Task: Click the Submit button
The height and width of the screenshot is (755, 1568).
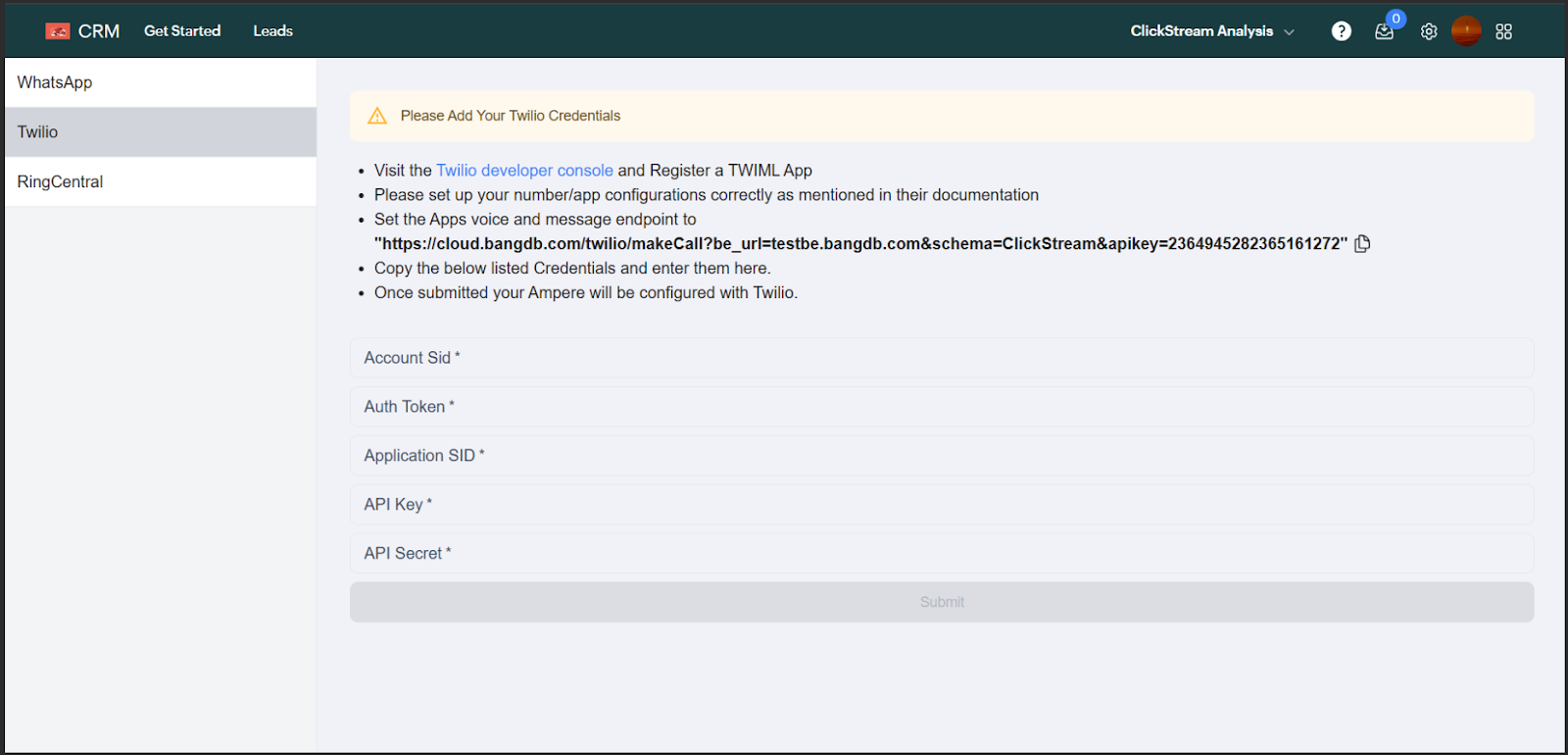Action: pos(942,602)
